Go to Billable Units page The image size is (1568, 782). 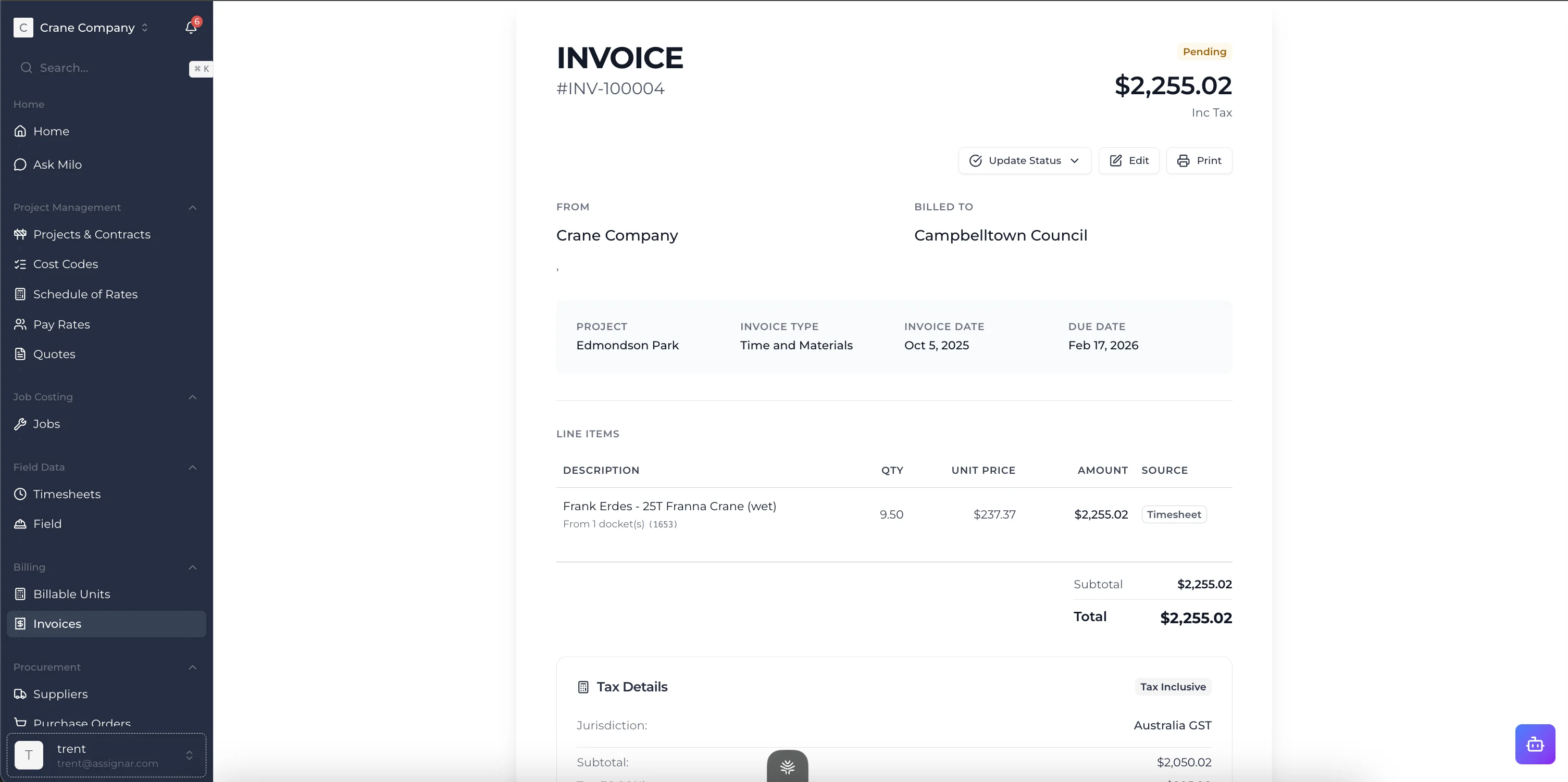point(71,594)
